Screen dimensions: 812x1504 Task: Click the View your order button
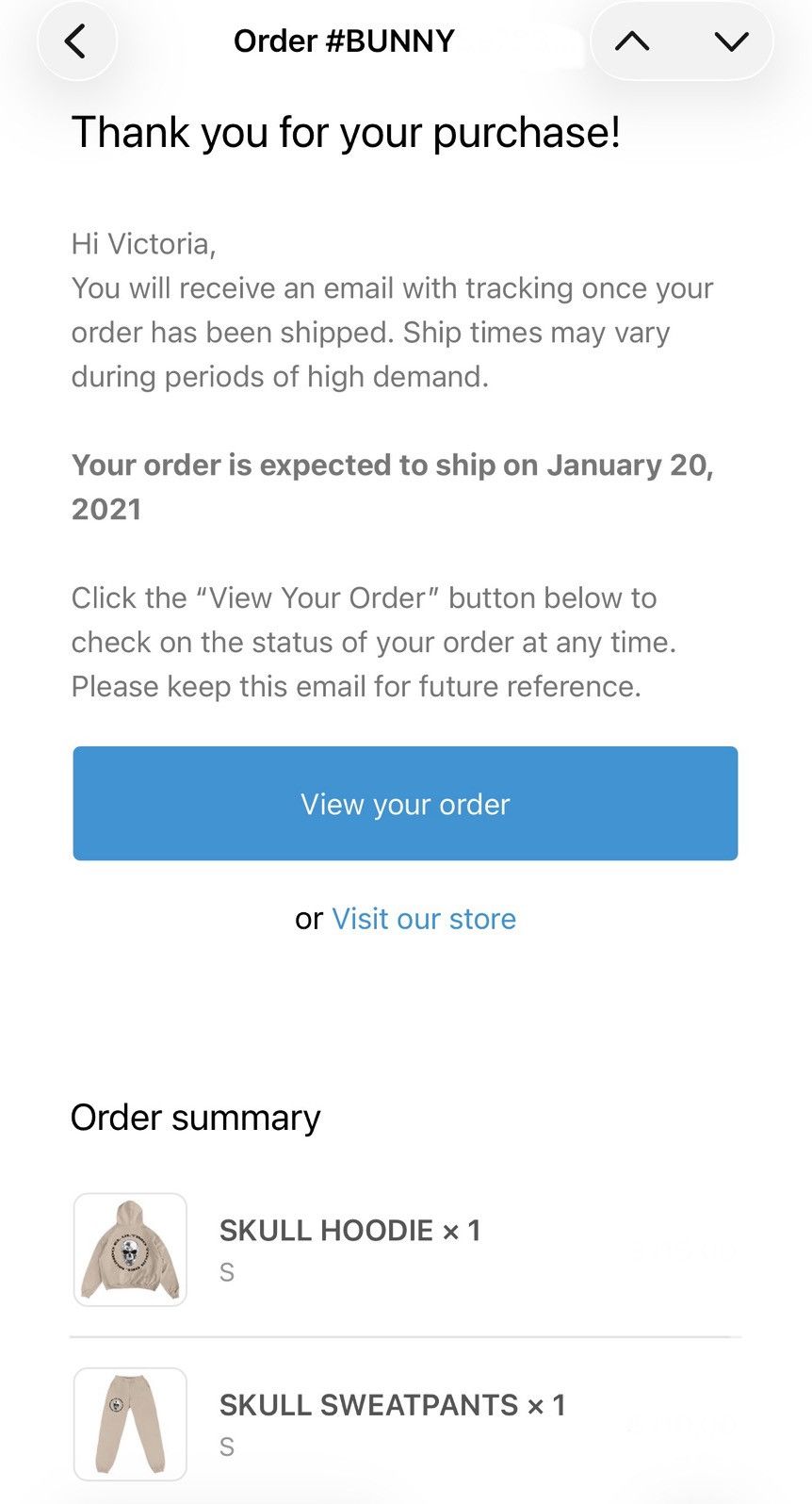(x=405, y=803)
